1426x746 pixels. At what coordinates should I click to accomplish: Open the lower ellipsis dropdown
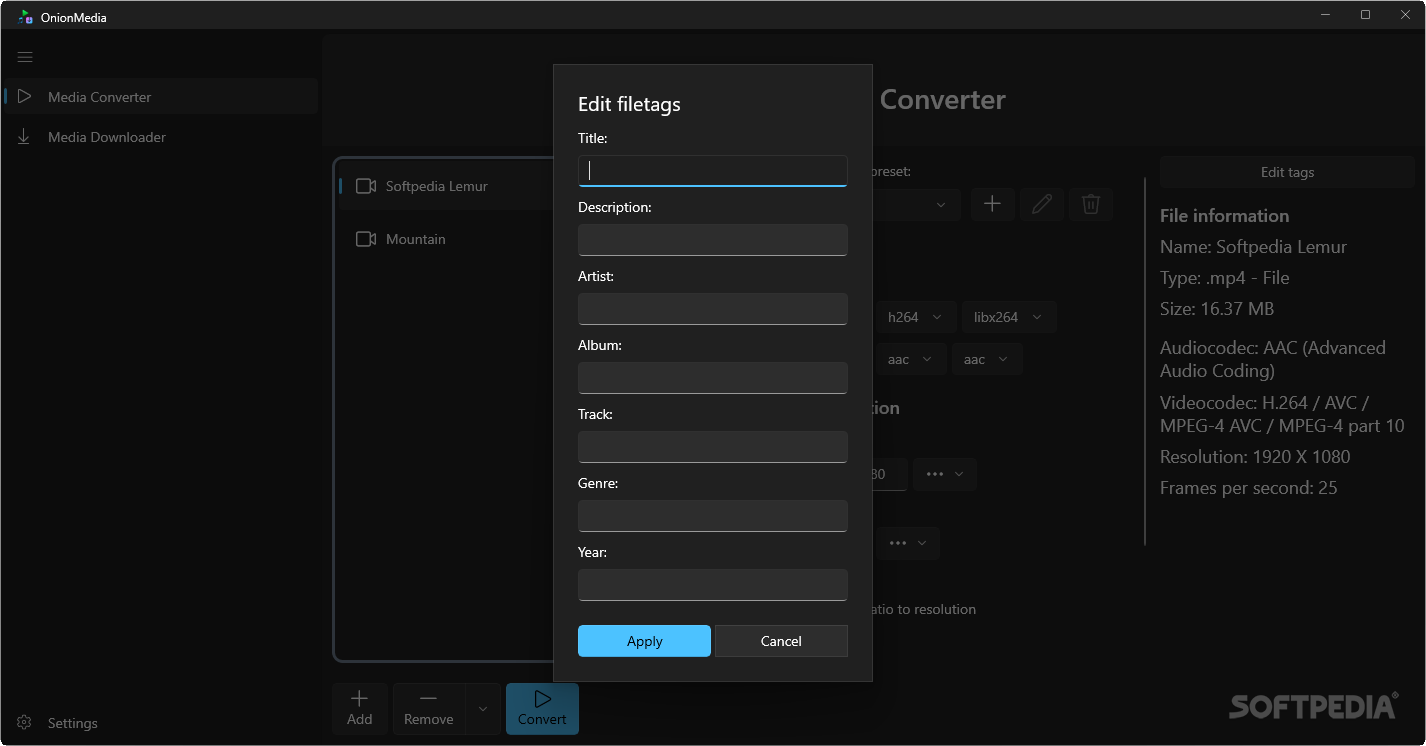(908, 543)
